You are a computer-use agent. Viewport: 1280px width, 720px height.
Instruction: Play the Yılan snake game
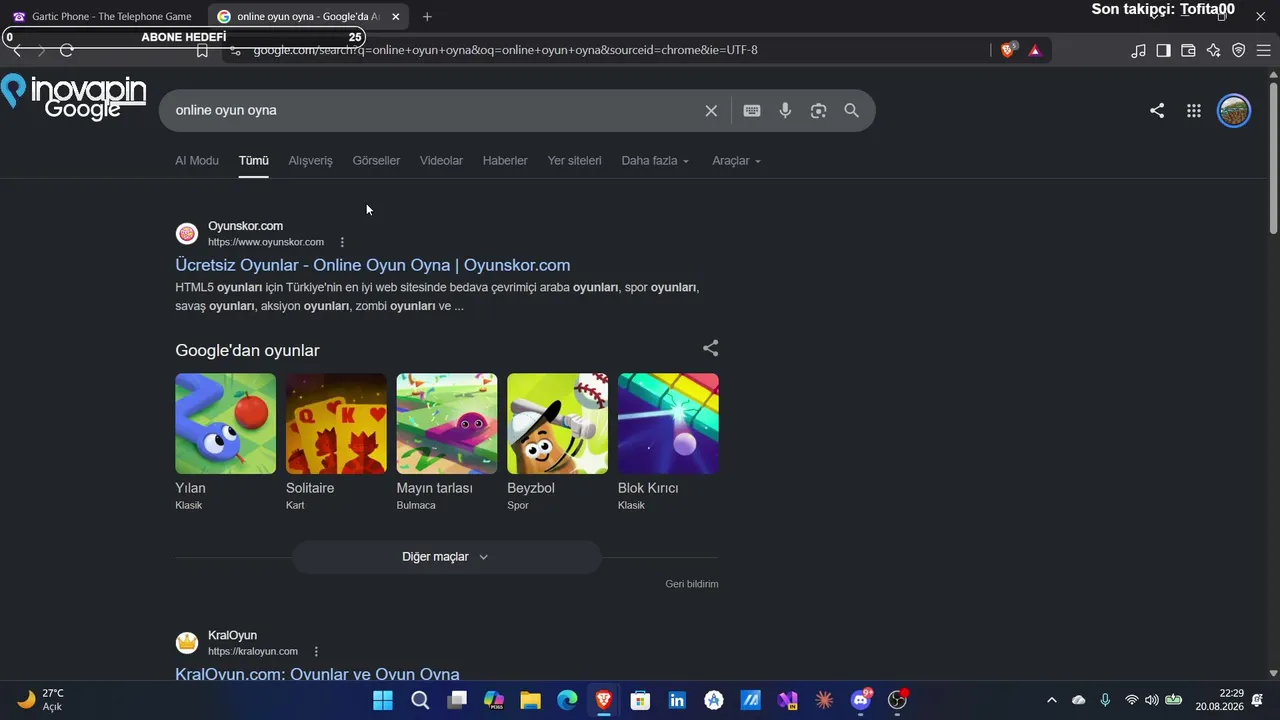click(x=225, y=424)
